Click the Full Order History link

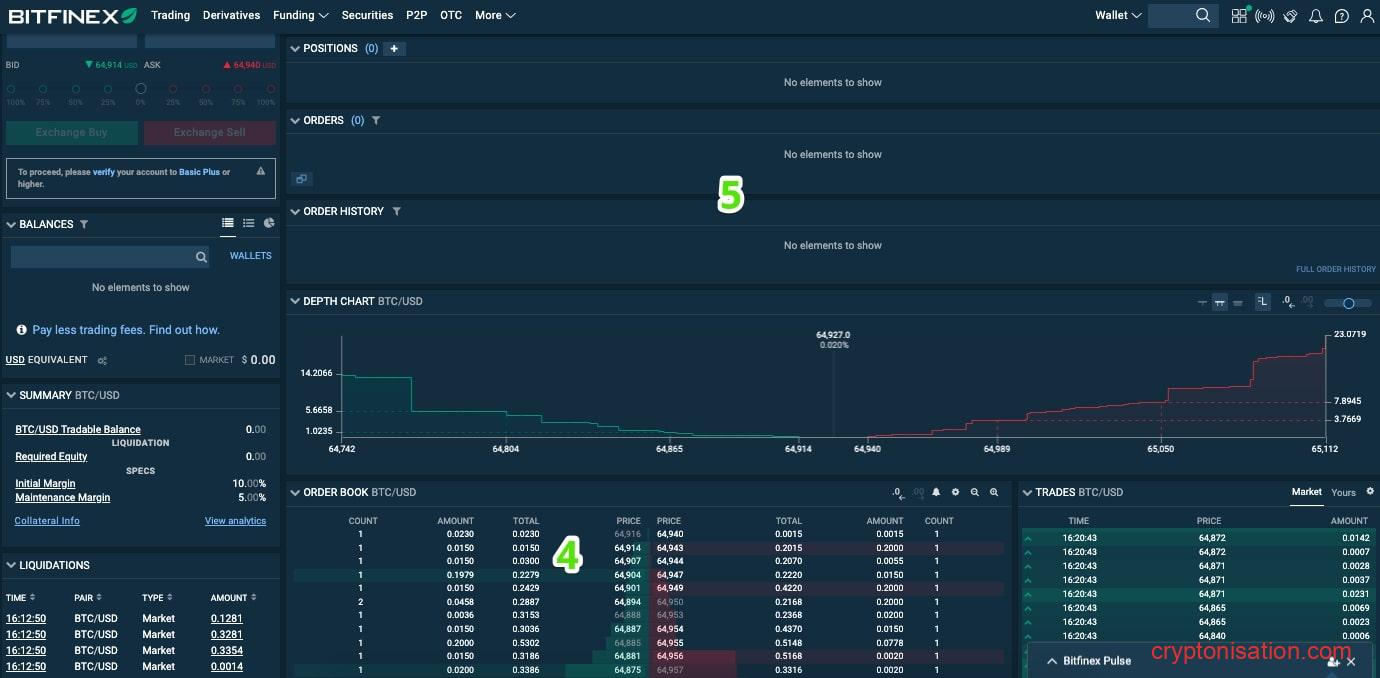point(1335,269)
